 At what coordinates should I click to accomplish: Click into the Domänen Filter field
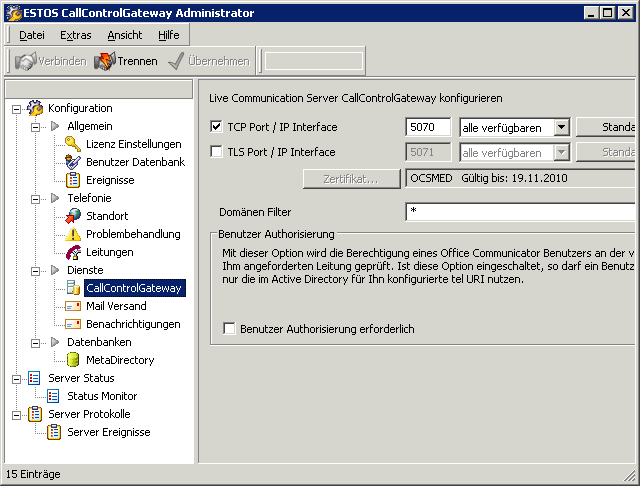(x=520, y=212)
